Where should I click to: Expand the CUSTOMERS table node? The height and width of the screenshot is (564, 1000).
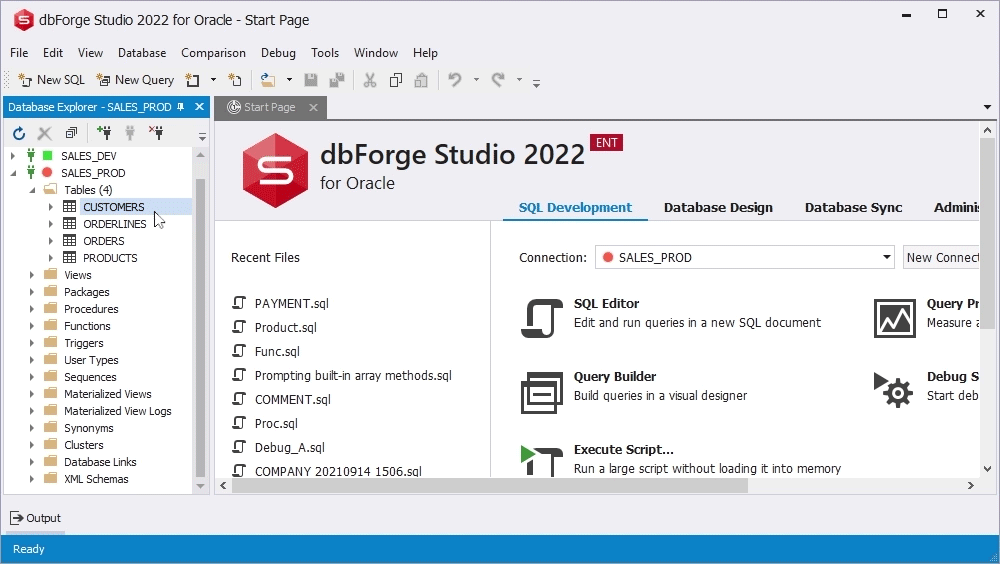50,207
